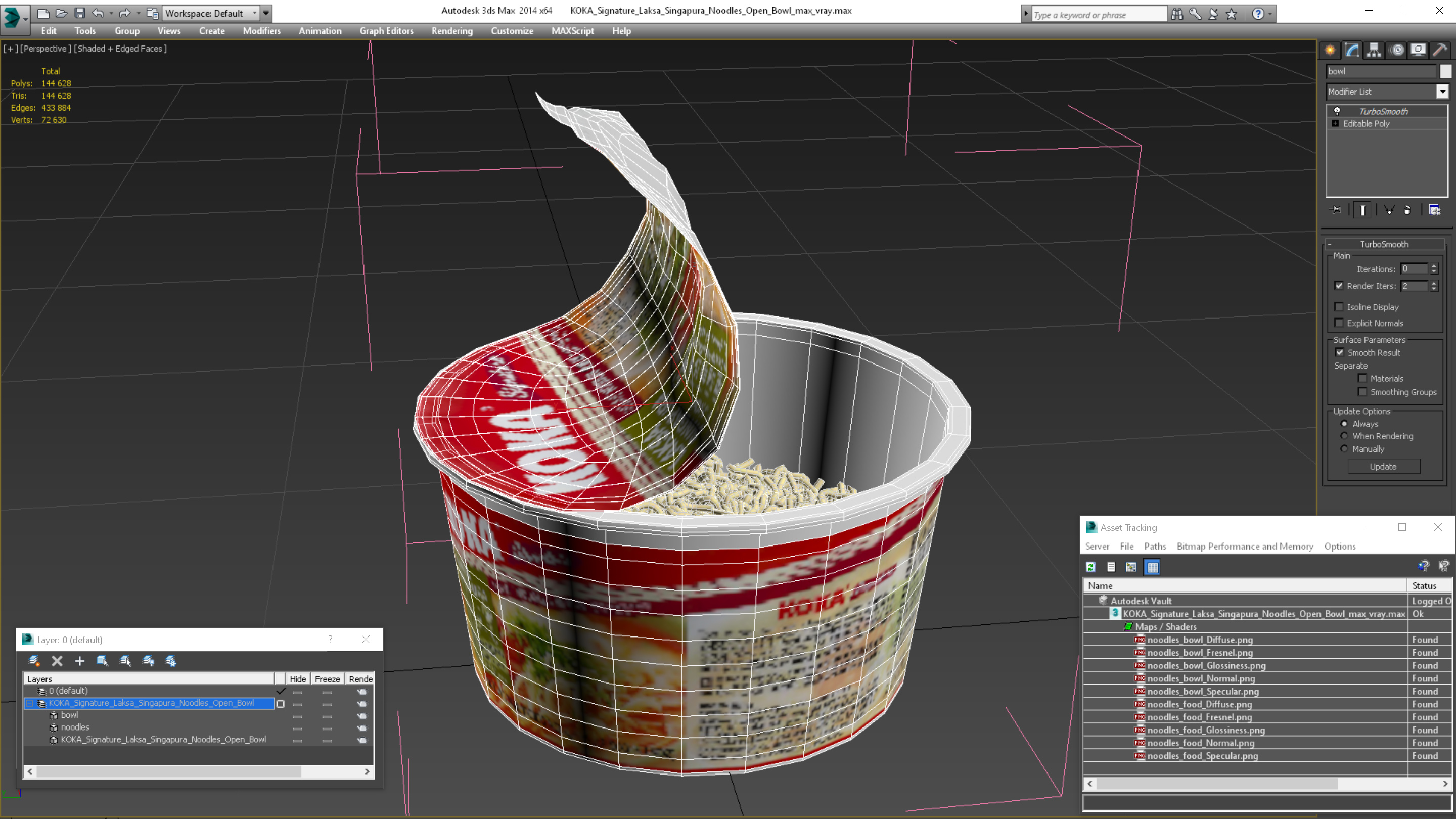Create new layer icon in Layer dialog
Screen dimensions: 1456x819
pos(34,661)
